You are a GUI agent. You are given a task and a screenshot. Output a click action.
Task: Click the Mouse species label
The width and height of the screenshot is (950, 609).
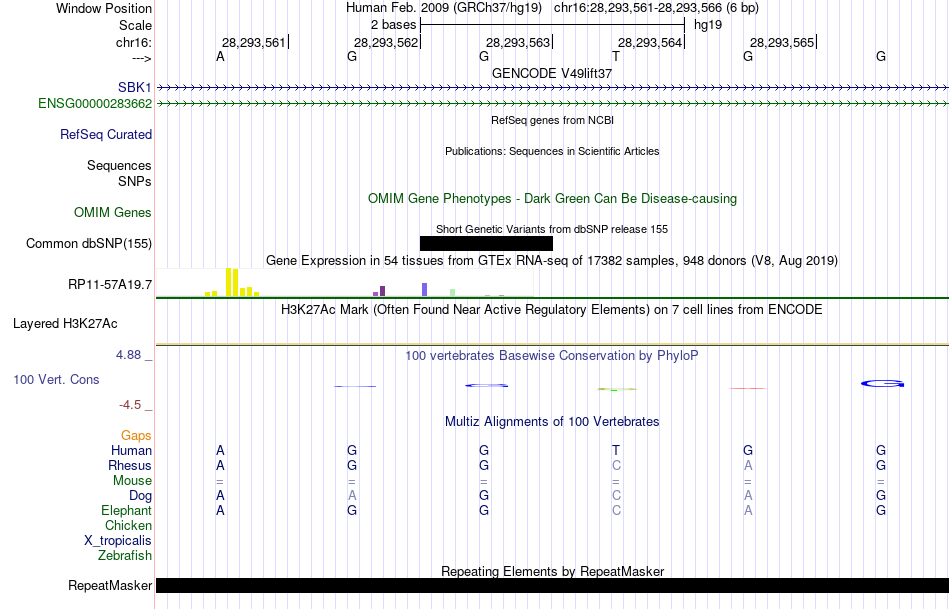pyautogui.click(x=132, y=481)
